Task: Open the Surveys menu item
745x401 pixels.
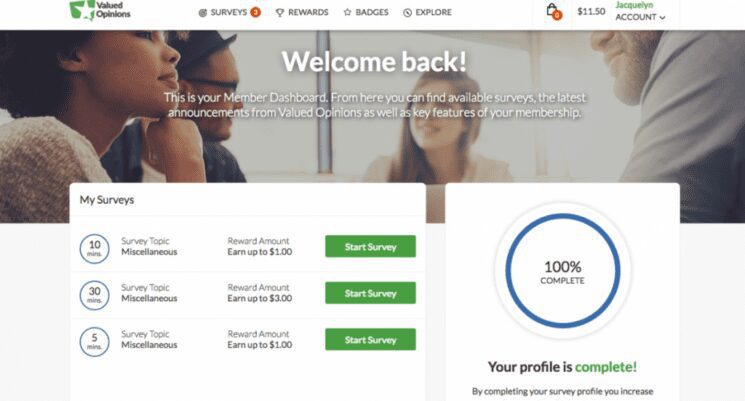Action: click(x=229, y=12)
